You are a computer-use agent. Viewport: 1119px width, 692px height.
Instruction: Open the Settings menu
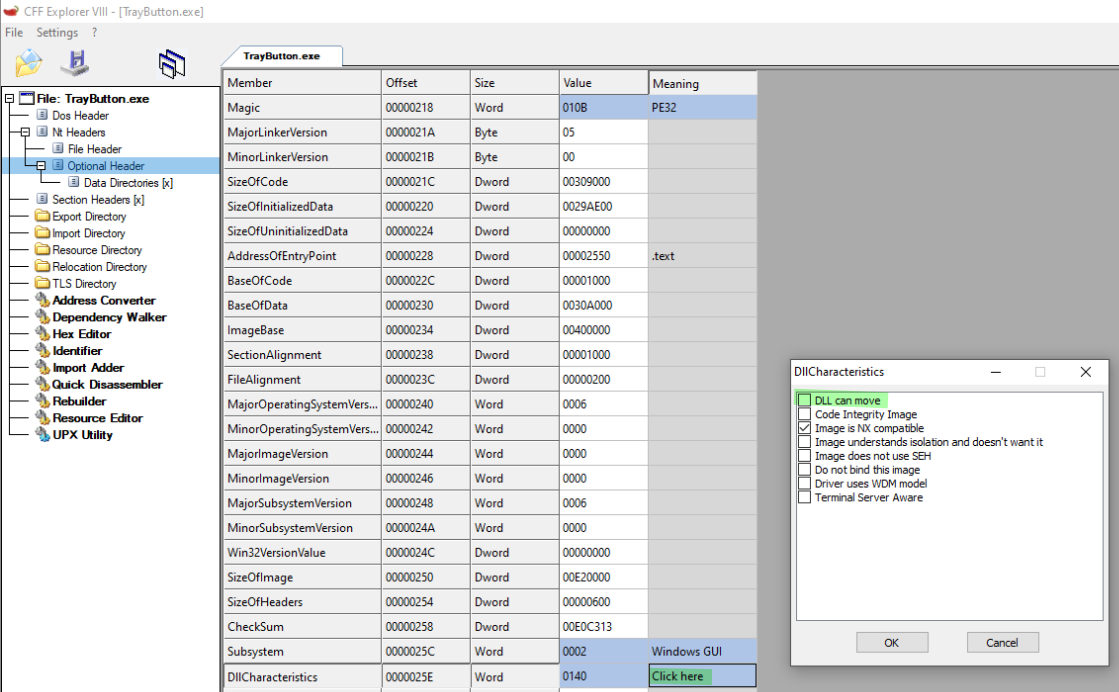[x=57, y=32]
